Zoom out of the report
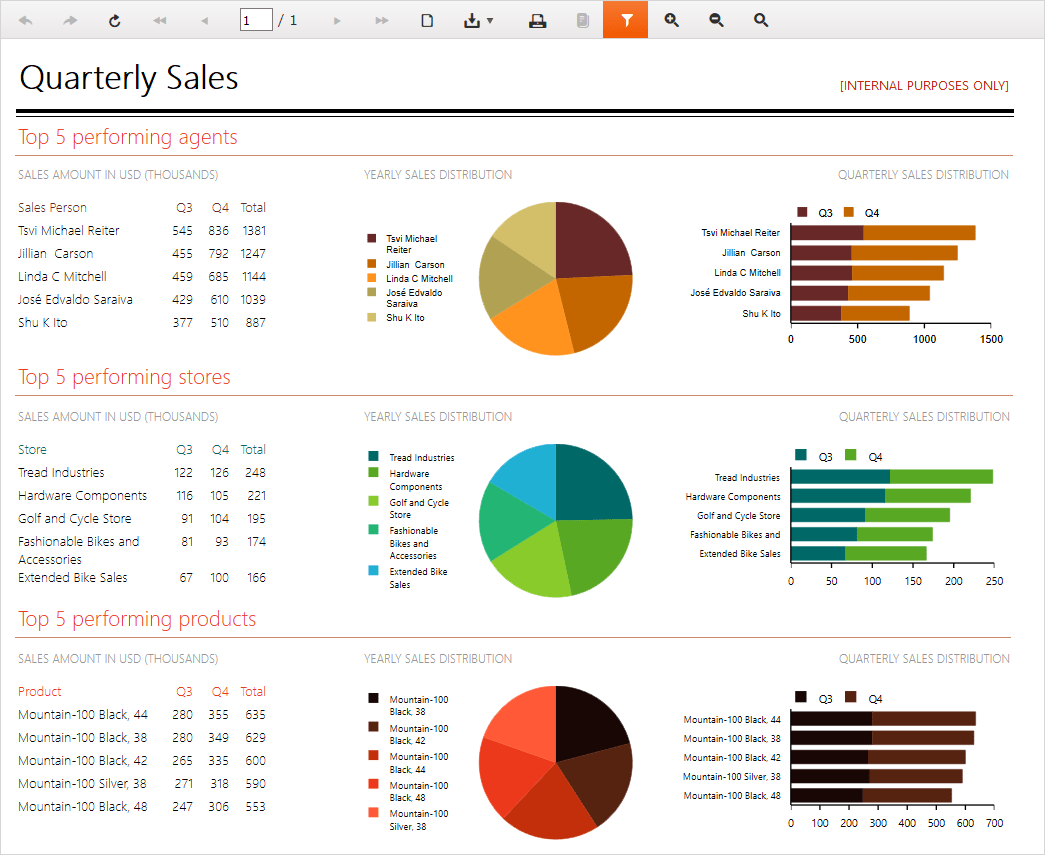Image resolution: width=1045 pixels, height=855 pixels. pos(716,20)
